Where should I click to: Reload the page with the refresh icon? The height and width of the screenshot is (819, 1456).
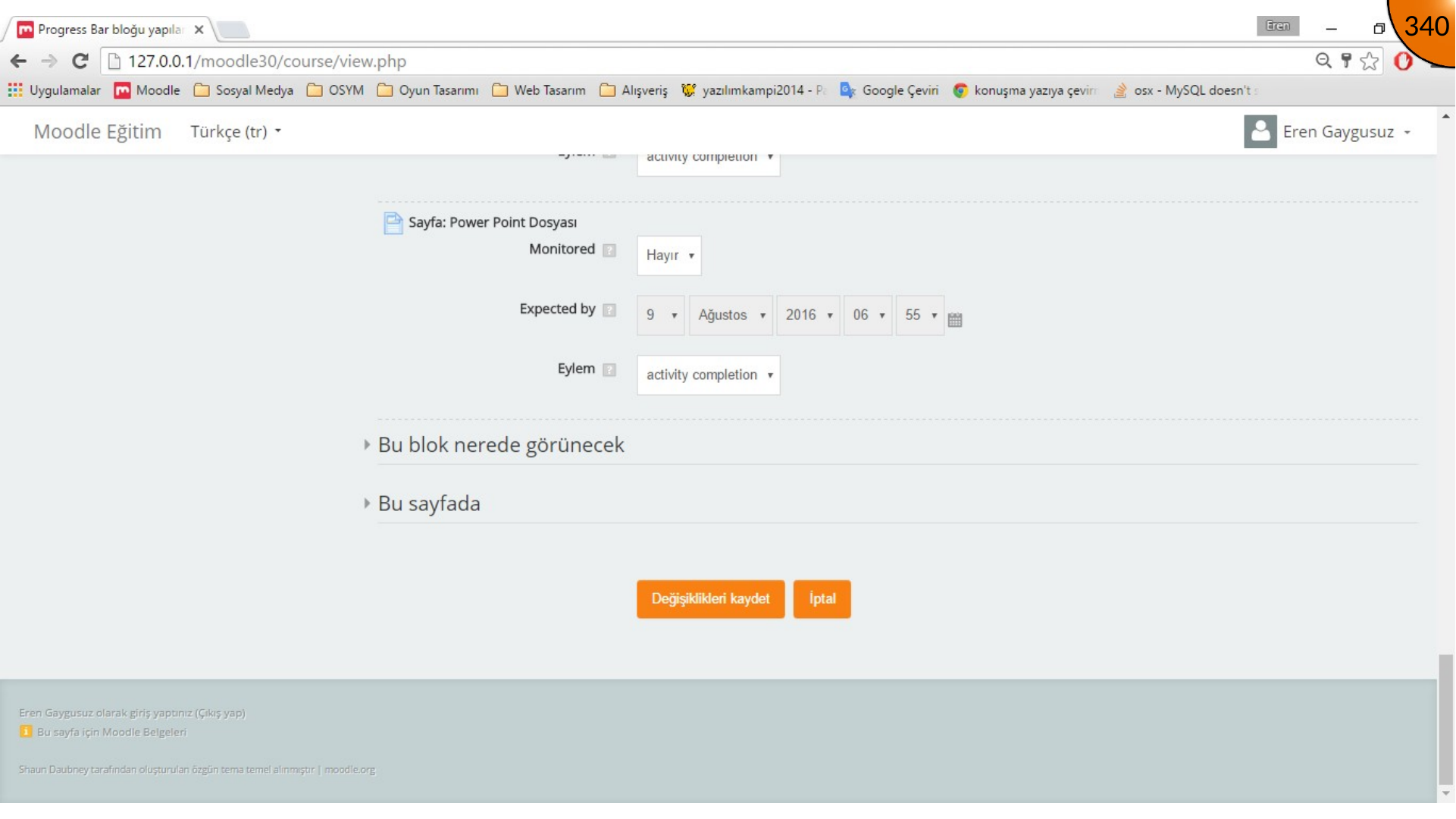[80, 61]
